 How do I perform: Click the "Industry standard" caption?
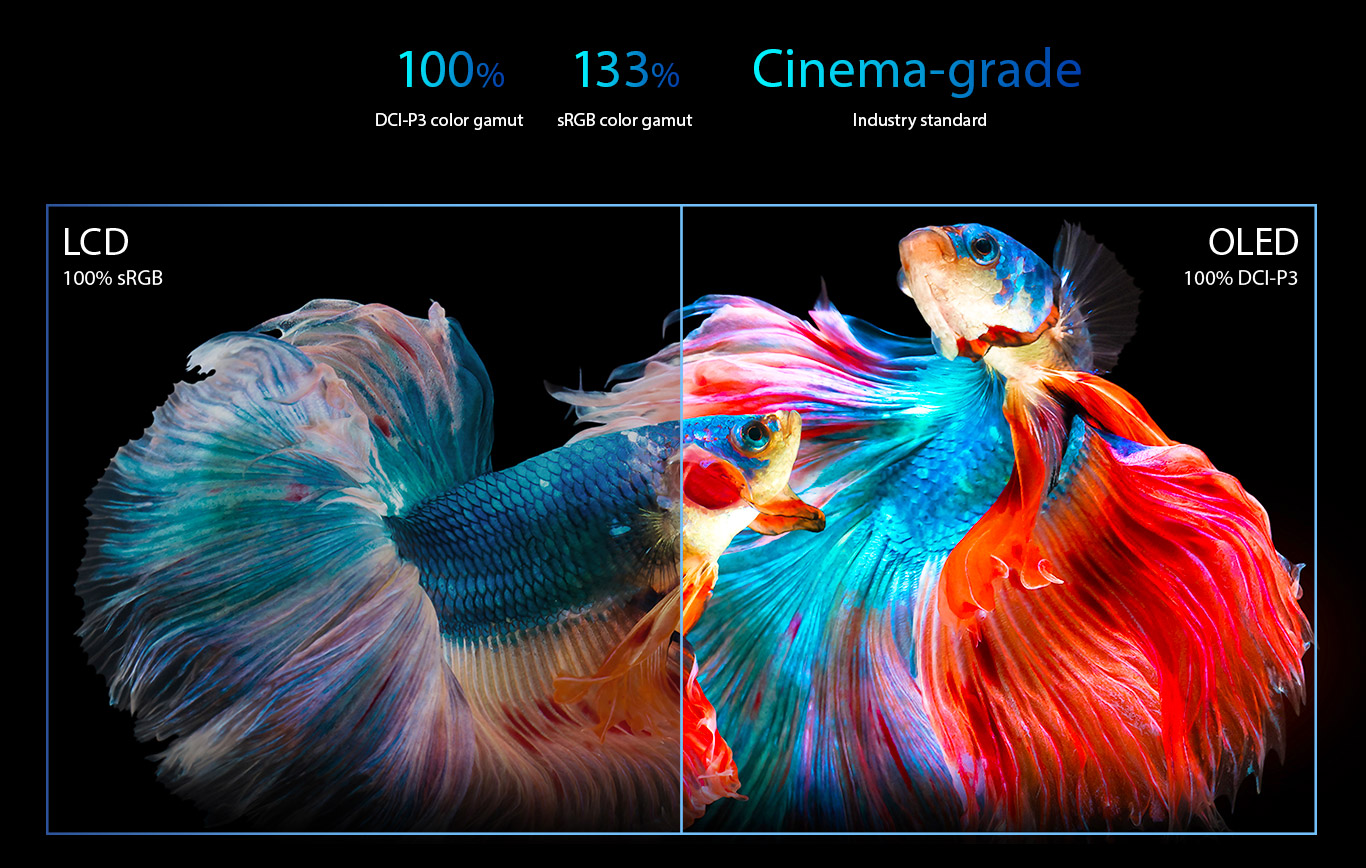point(919,120)
